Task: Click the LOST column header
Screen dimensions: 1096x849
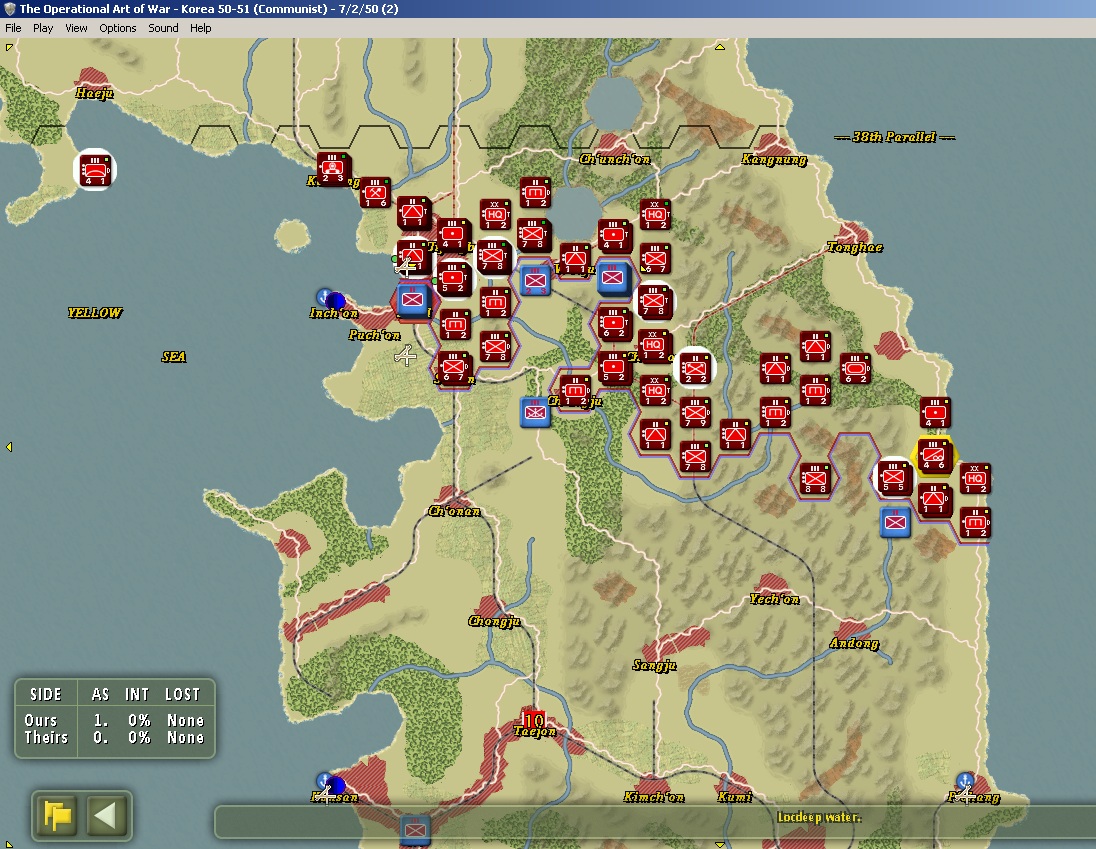Action: click(x=182, y=695)
